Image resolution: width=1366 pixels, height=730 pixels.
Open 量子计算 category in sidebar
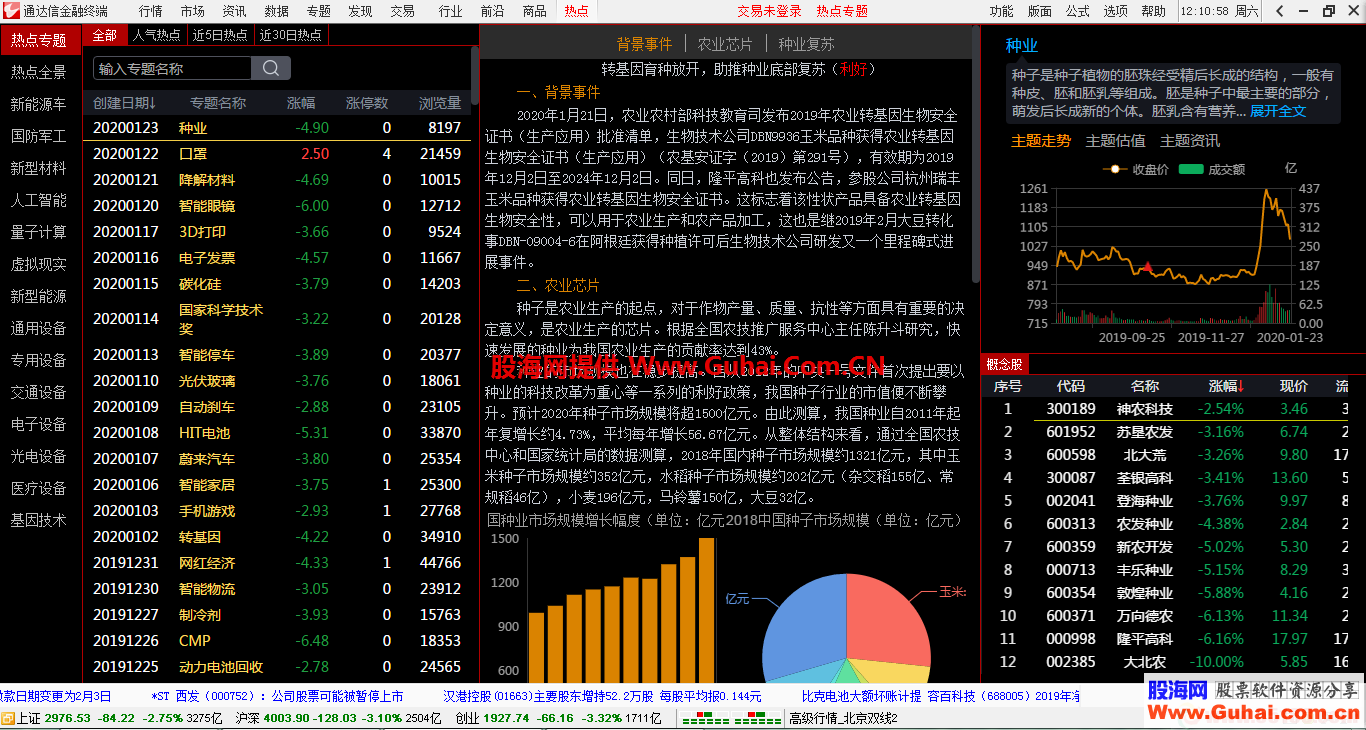tap(39, 232)
